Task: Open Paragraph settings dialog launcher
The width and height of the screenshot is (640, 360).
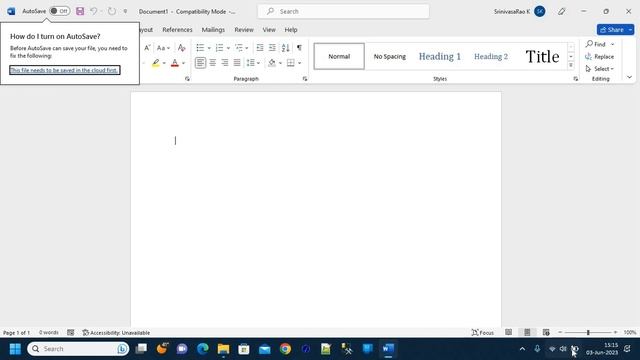Action: coord(305,79)
